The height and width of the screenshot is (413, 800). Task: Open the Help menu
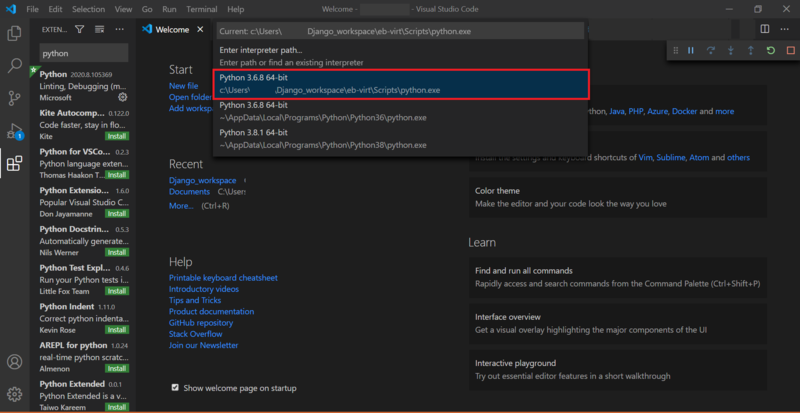point(236,9)
